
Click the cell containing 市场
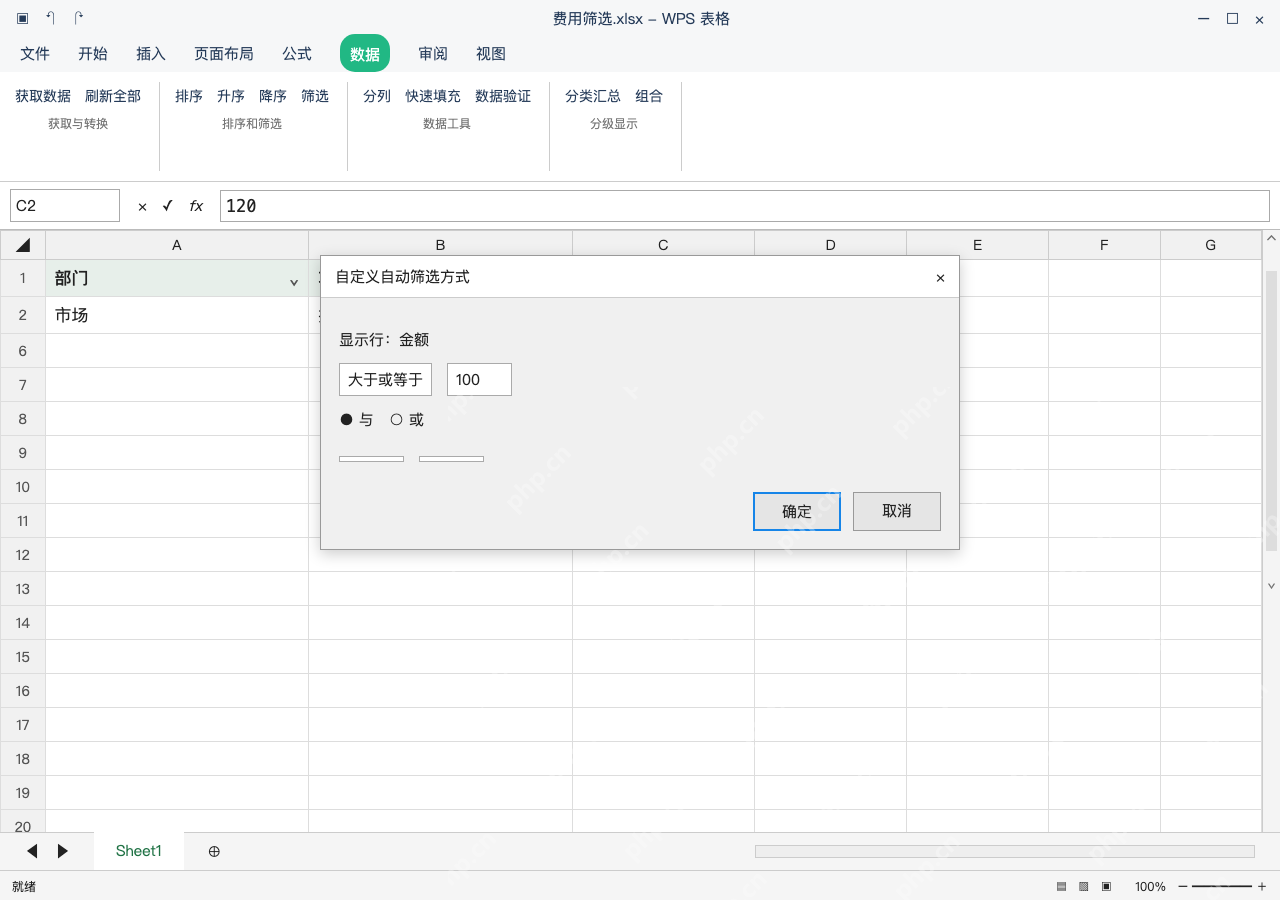click(x=177, y=315)
